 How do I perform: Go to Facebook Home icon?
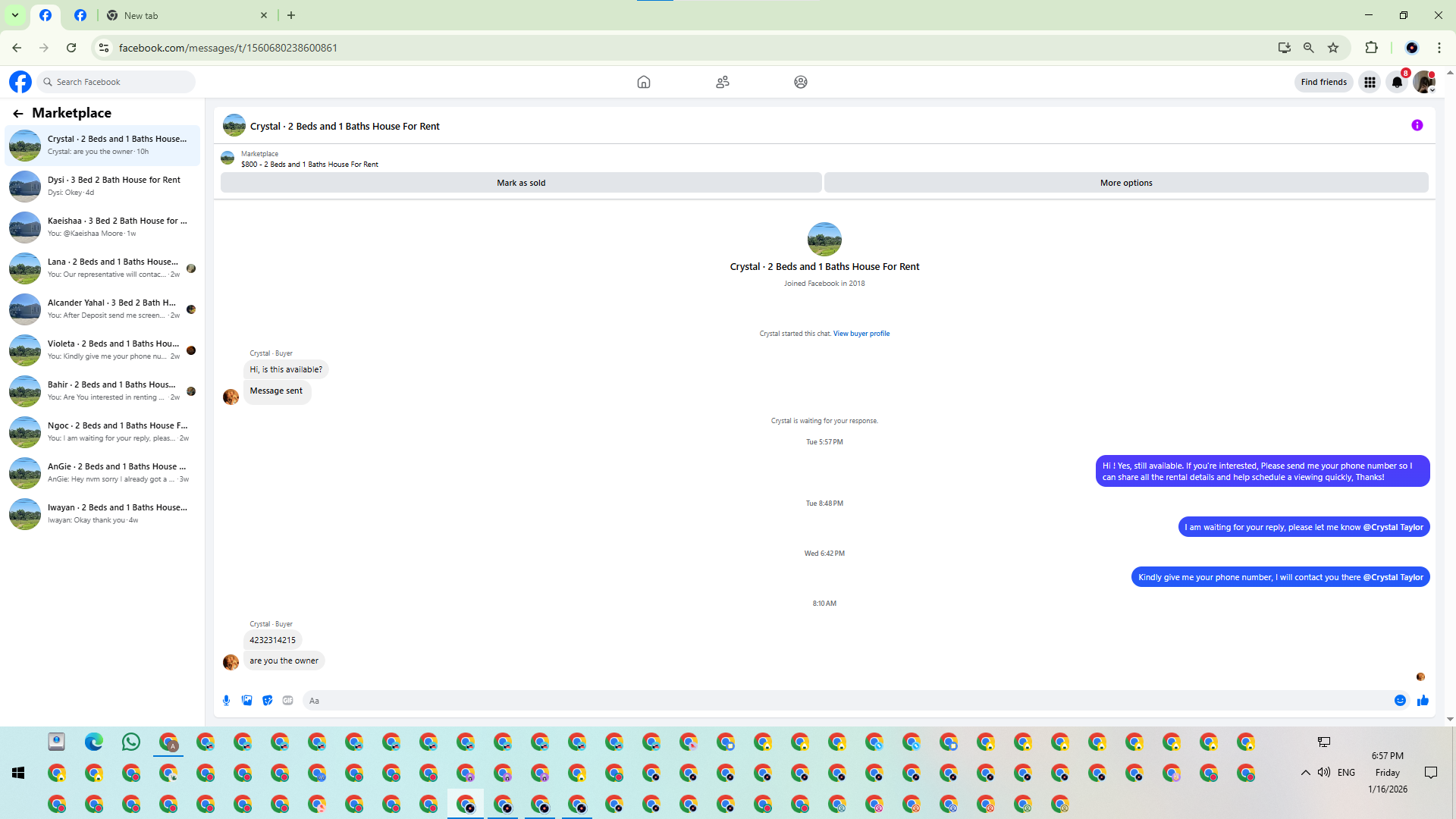click(x=643, y=82)
